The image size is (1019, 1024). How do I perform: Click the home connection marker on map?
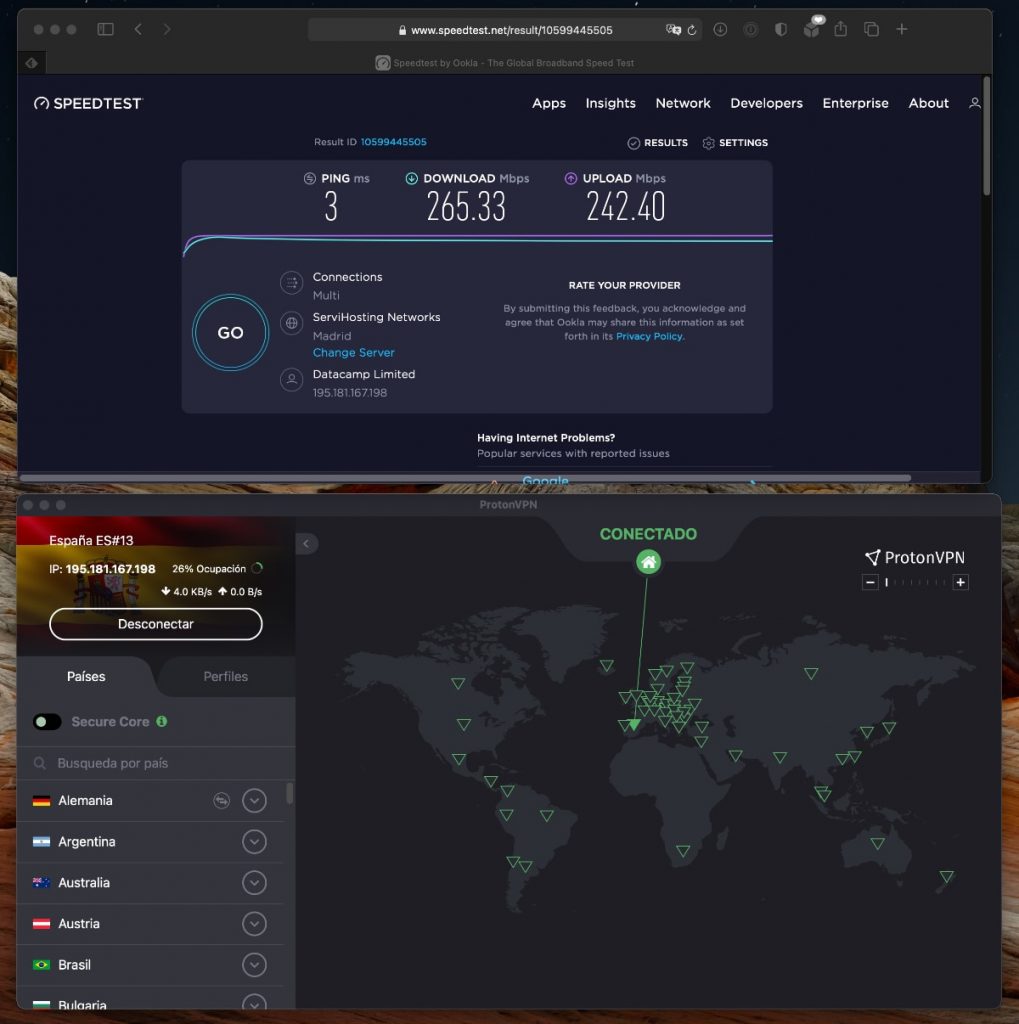(x=648, y=562)
